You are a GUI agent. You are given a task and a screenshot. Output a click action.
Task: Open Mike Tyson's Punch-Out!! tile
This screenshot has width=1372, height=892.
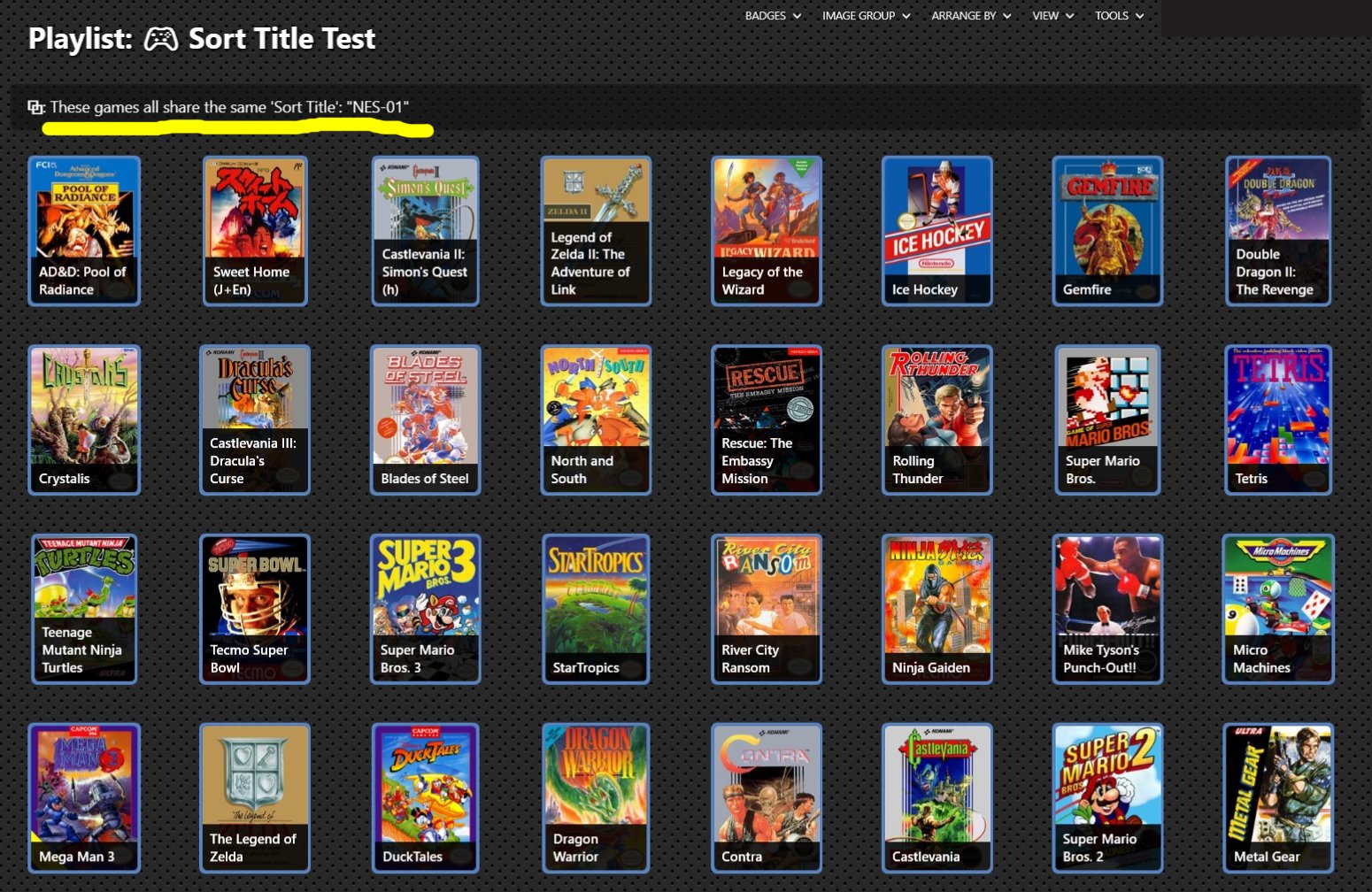click(x=1107, y=608)
